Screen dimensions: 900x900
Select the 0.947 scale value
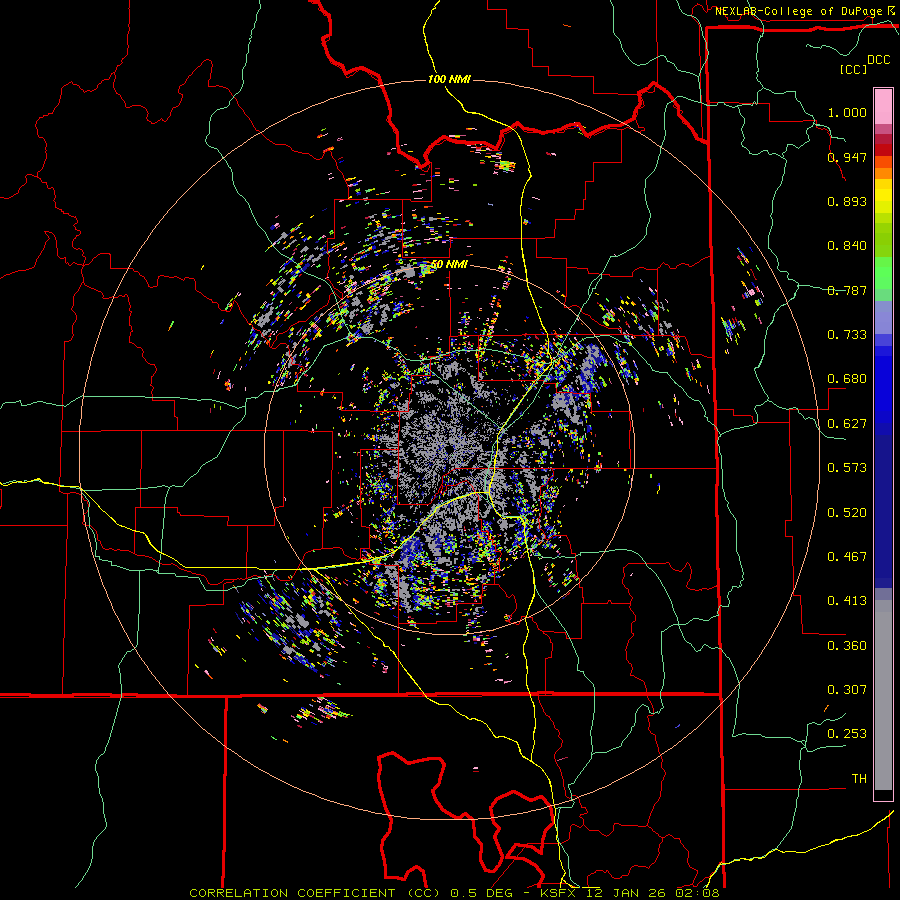click(x=847, y=157)
